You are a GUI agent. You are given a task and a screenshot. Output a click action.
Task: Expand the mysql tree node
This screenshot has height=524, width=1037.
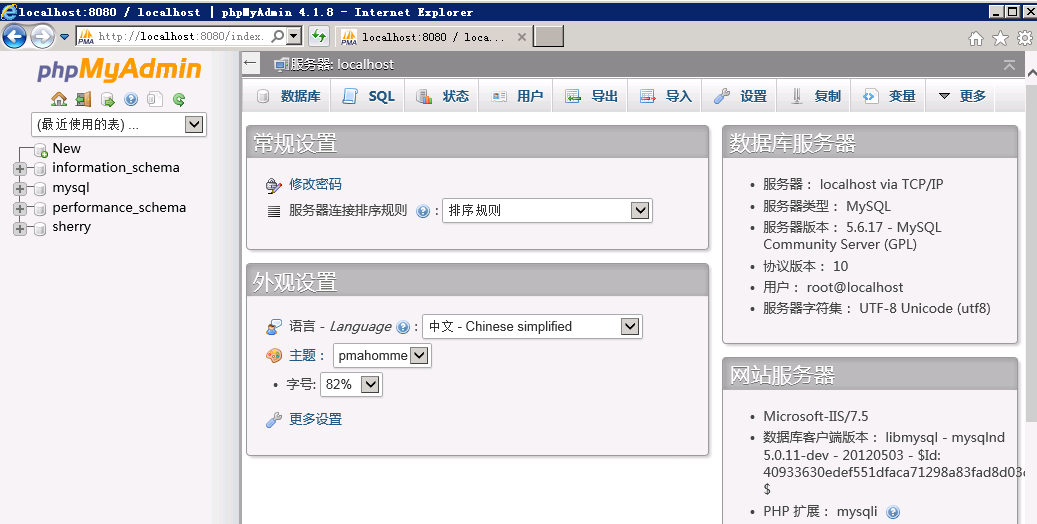(x=20, y=189)
